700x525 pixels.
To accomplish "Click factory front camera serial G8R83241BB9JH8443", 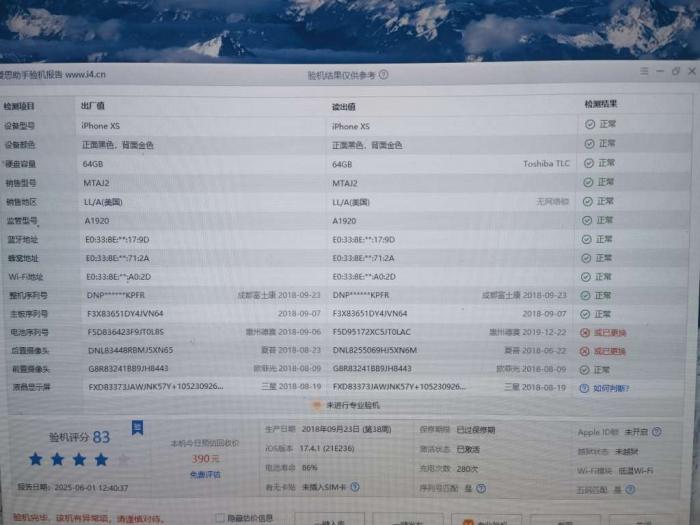I will [128, 369].
